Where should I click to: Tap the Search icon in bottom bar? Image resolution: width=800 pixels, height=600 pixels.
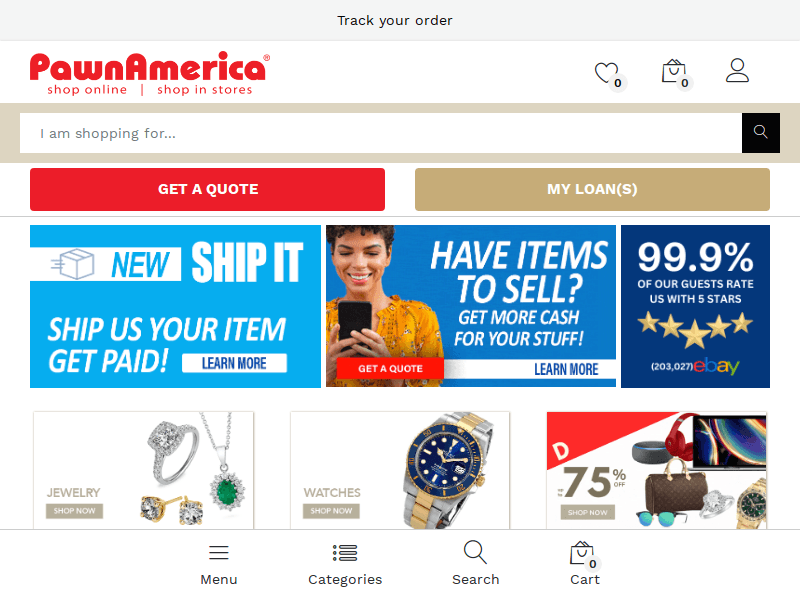click(x=476, y=552)
